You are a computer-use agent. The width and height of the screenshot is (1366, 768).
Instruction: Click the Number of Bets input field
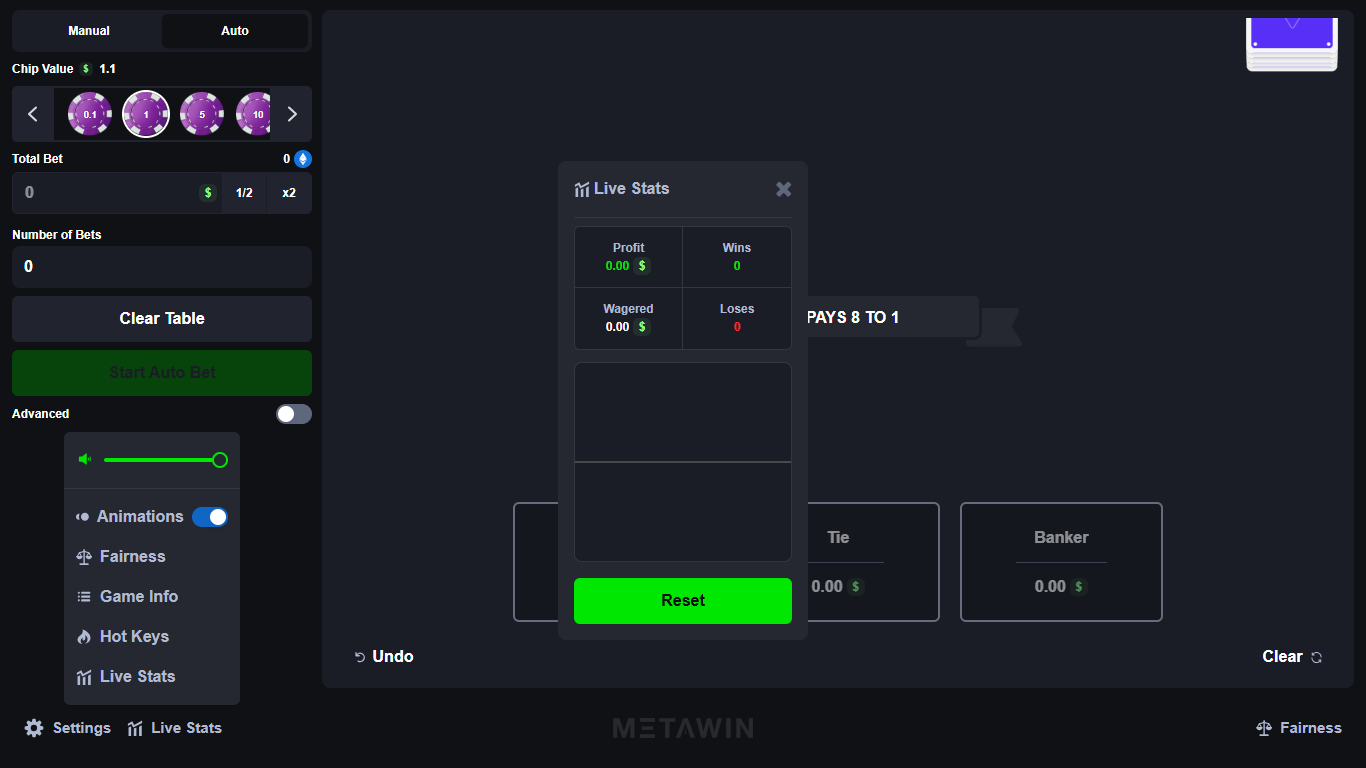coord(162,267)
